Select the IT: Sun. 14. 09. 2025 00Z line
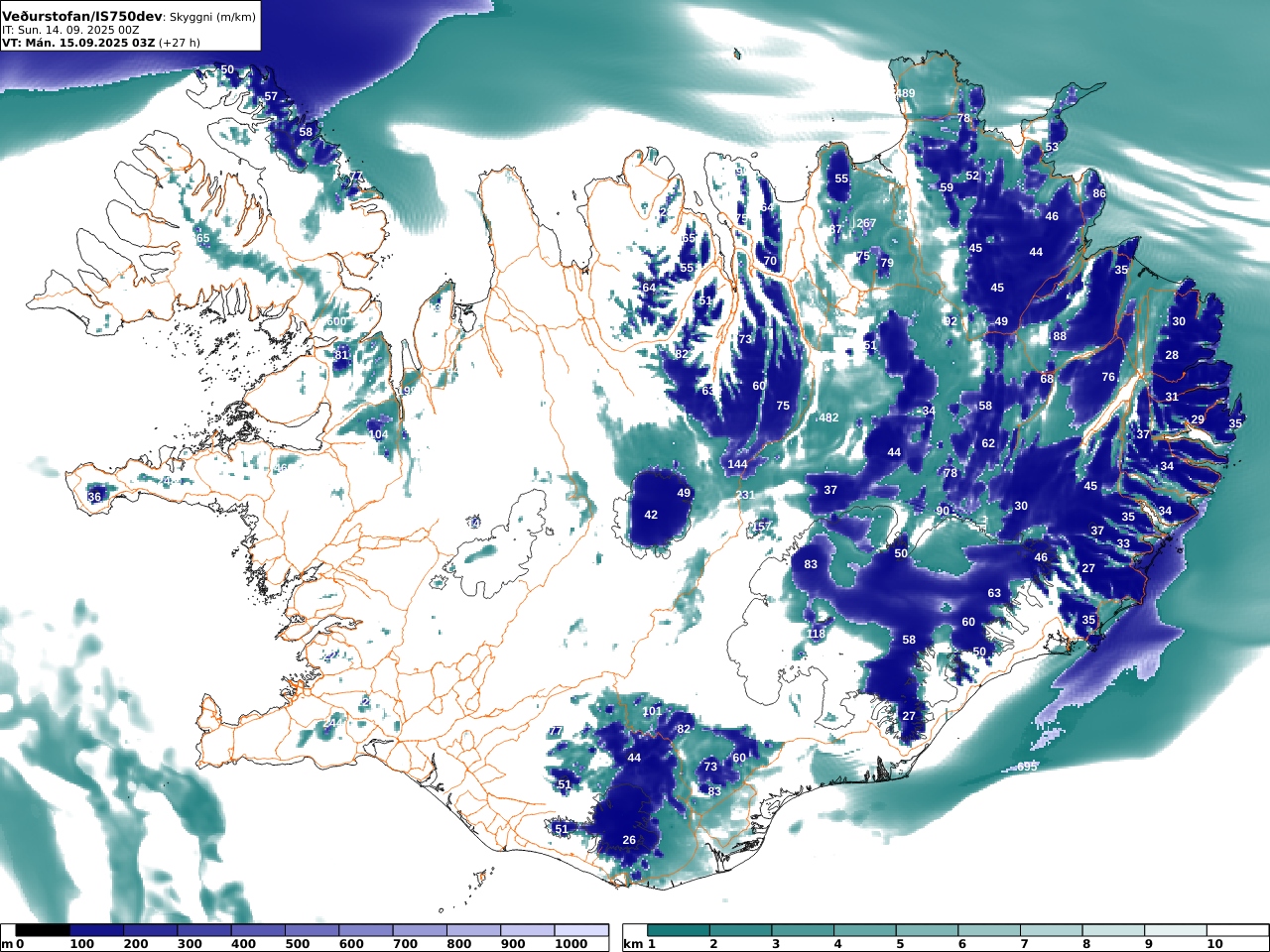The height and width of the screenshot is (952, 1270). coord(70,31)
